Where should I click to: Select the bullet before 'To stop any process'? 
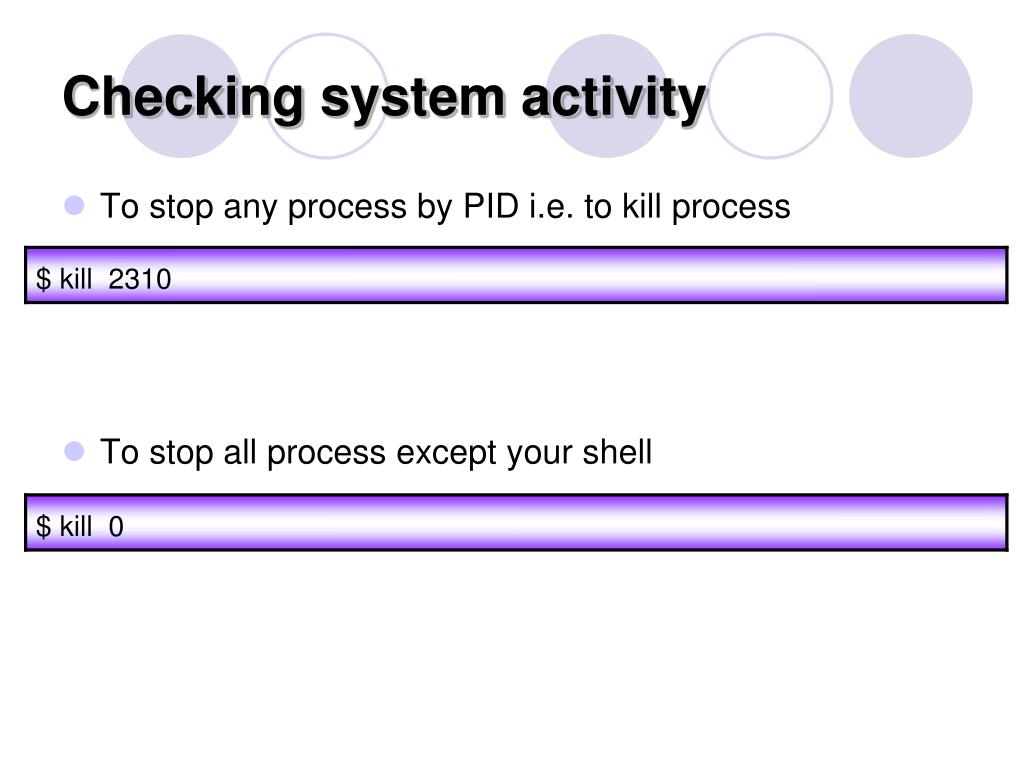coord(74,205)
